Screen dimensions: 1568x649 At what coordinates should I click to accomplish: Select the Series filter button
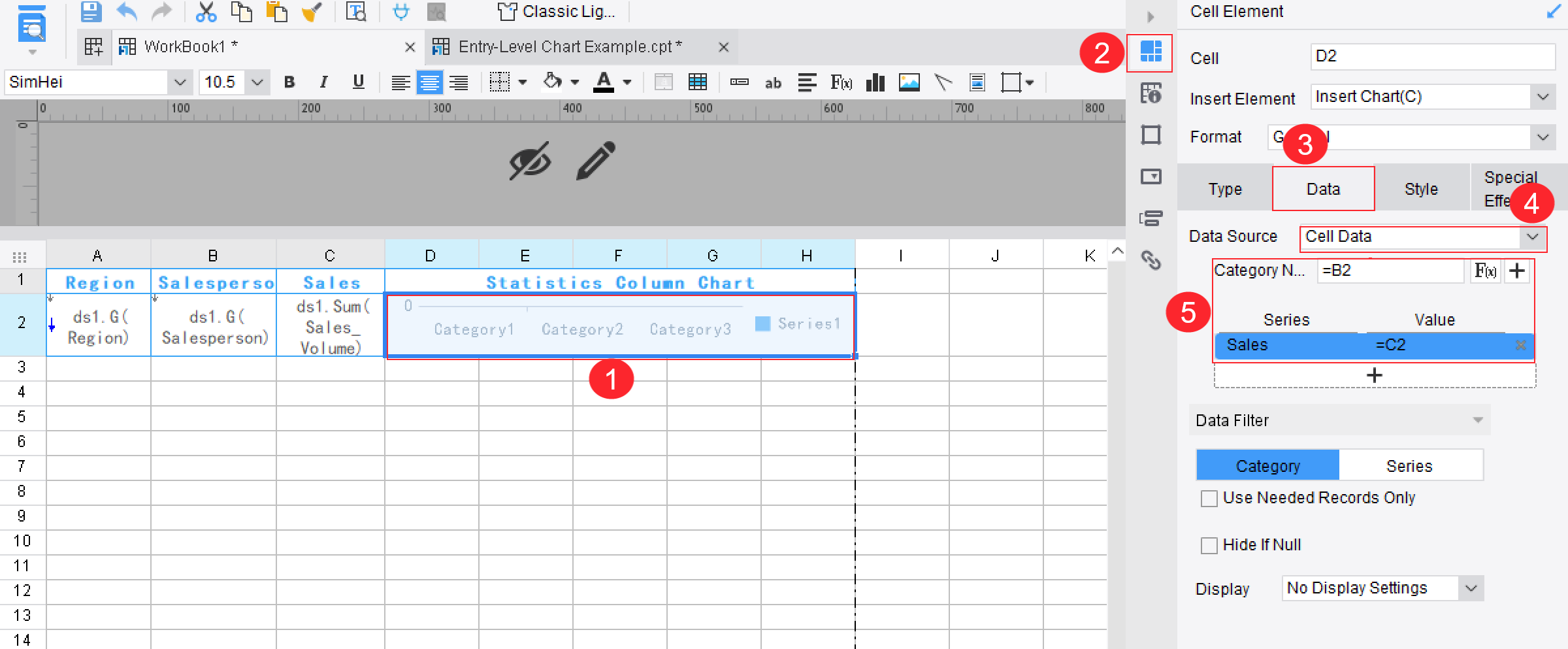click(x=1410, y=466)
